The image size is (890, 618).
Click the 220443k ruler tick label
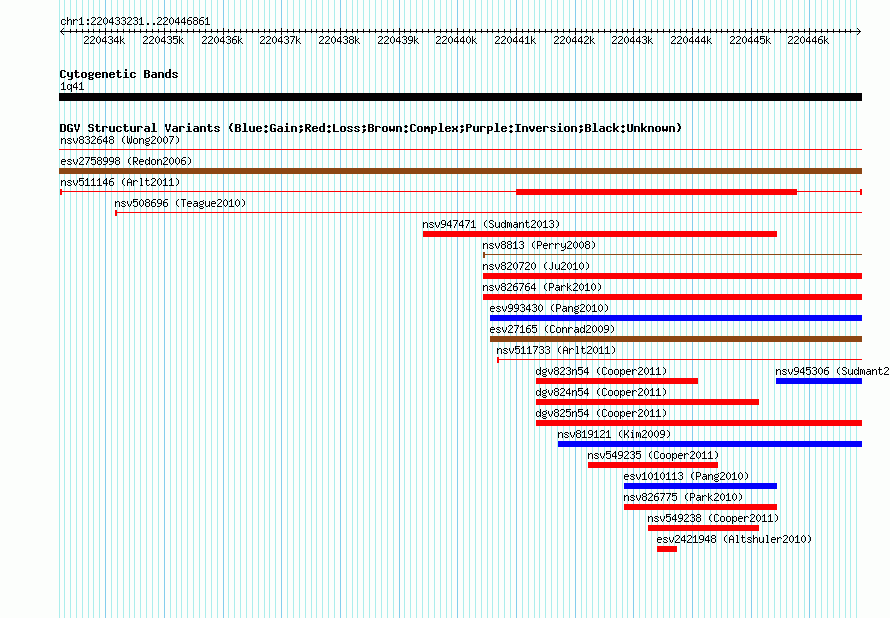coord(632,40)
